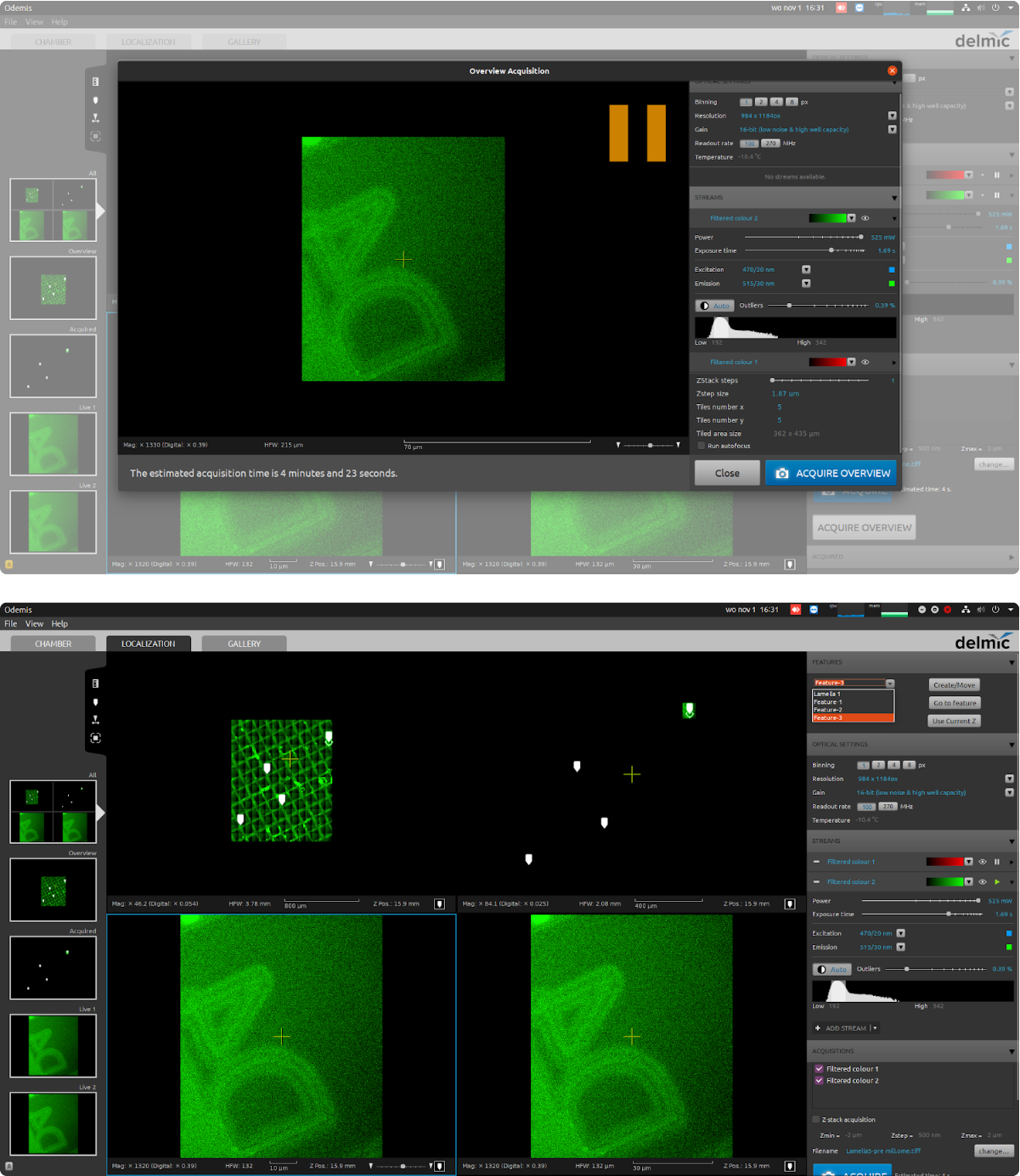Click the change... button next to Filename
Image resolution: width=1020 pixels, height=1176 pixels.
tap(993, 1151)
